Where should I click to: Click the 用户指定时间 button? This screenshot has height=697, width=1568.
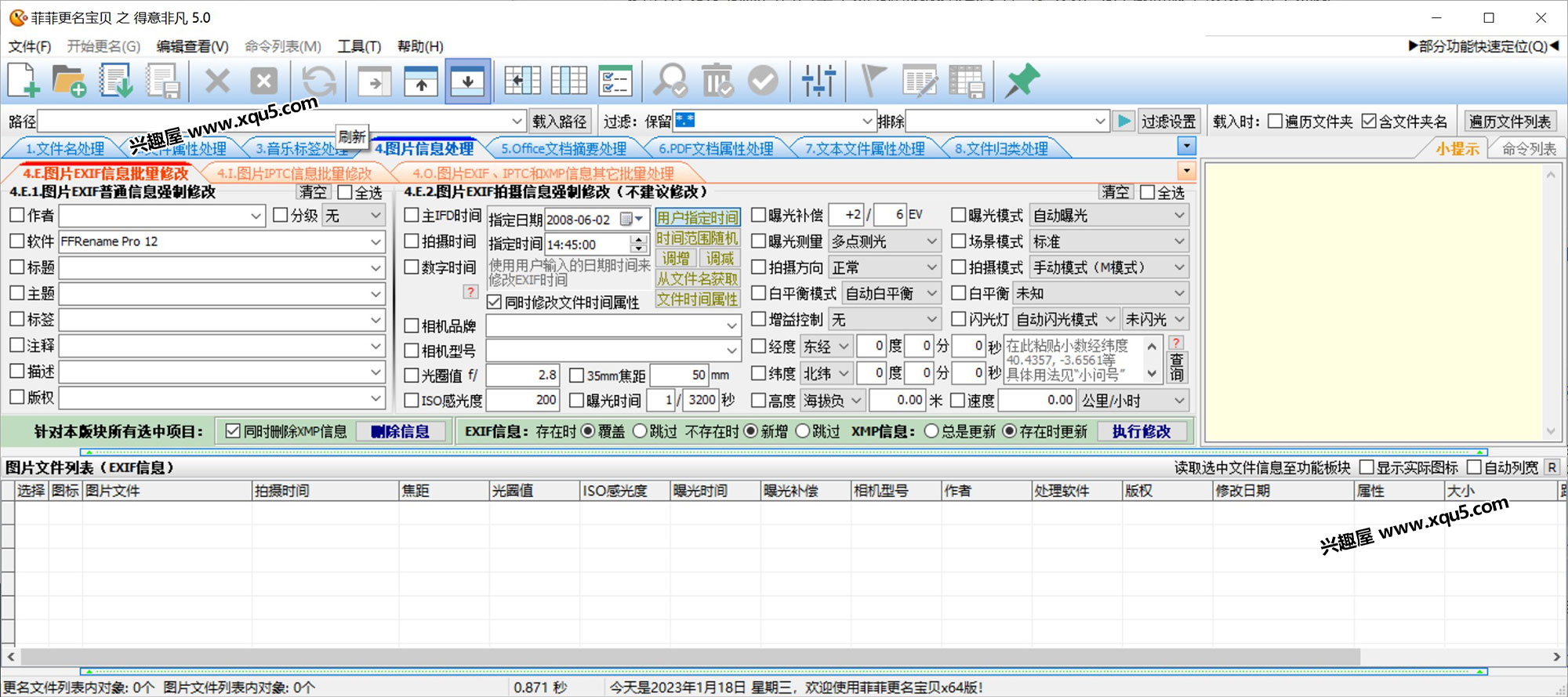697,217
